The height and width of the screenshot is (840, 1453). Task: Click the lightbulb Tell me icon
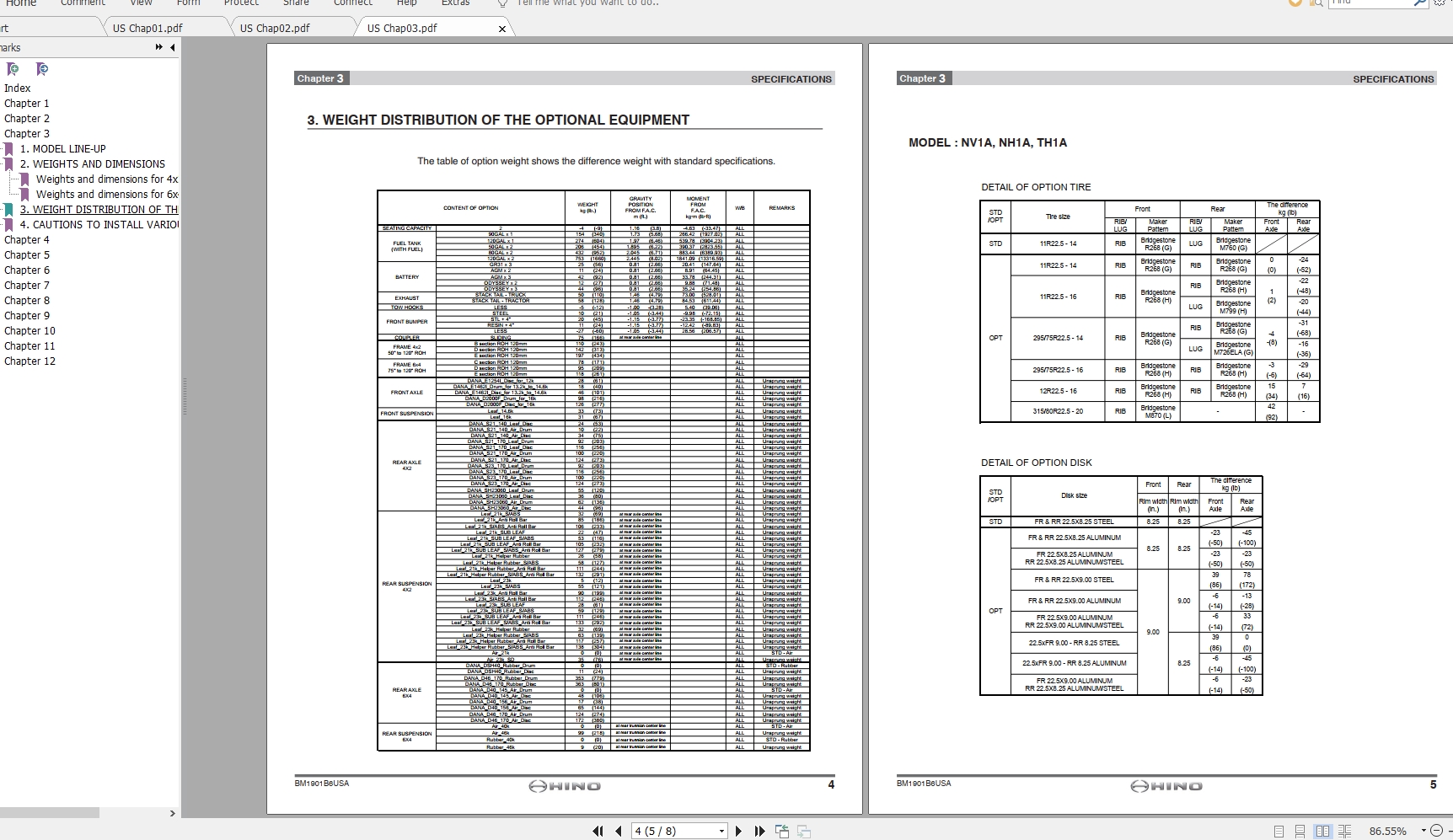coord(502,3)
